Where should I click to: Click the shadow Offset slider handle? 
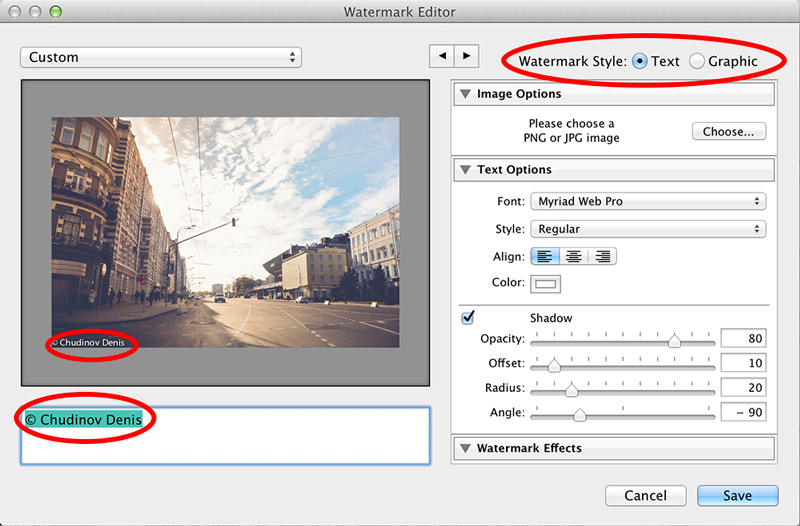554,365
